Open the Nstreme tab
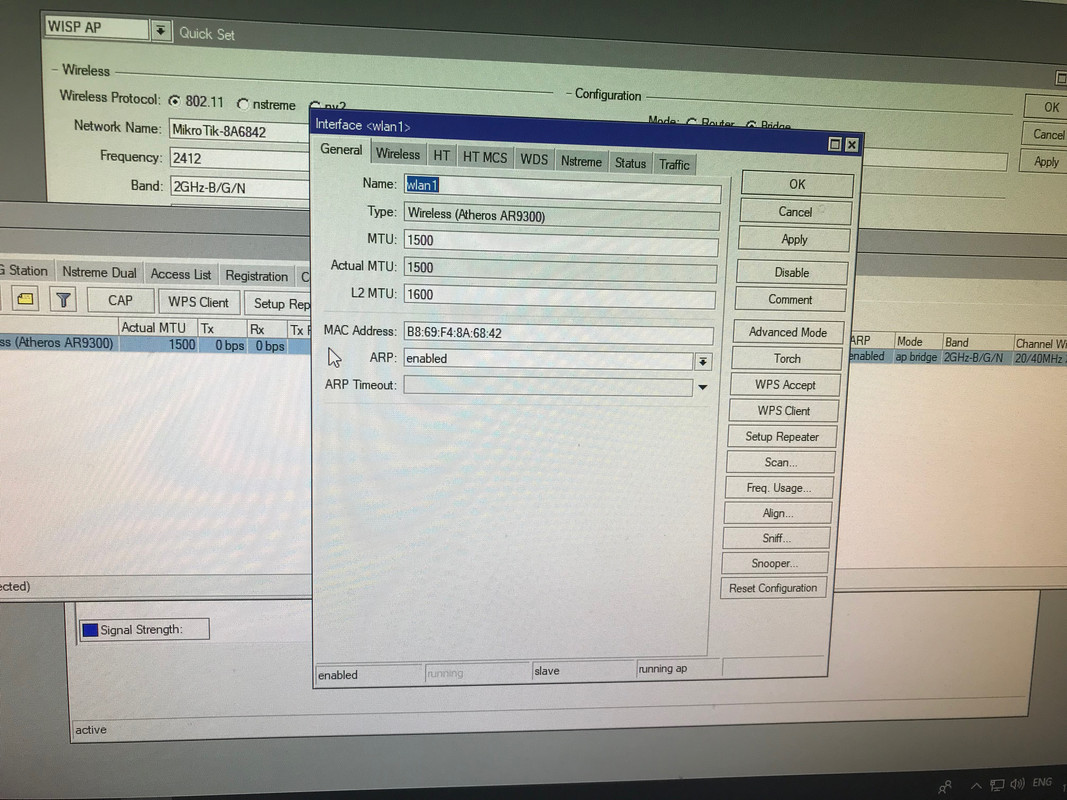1067x800 pixels. tap(581, 161)
